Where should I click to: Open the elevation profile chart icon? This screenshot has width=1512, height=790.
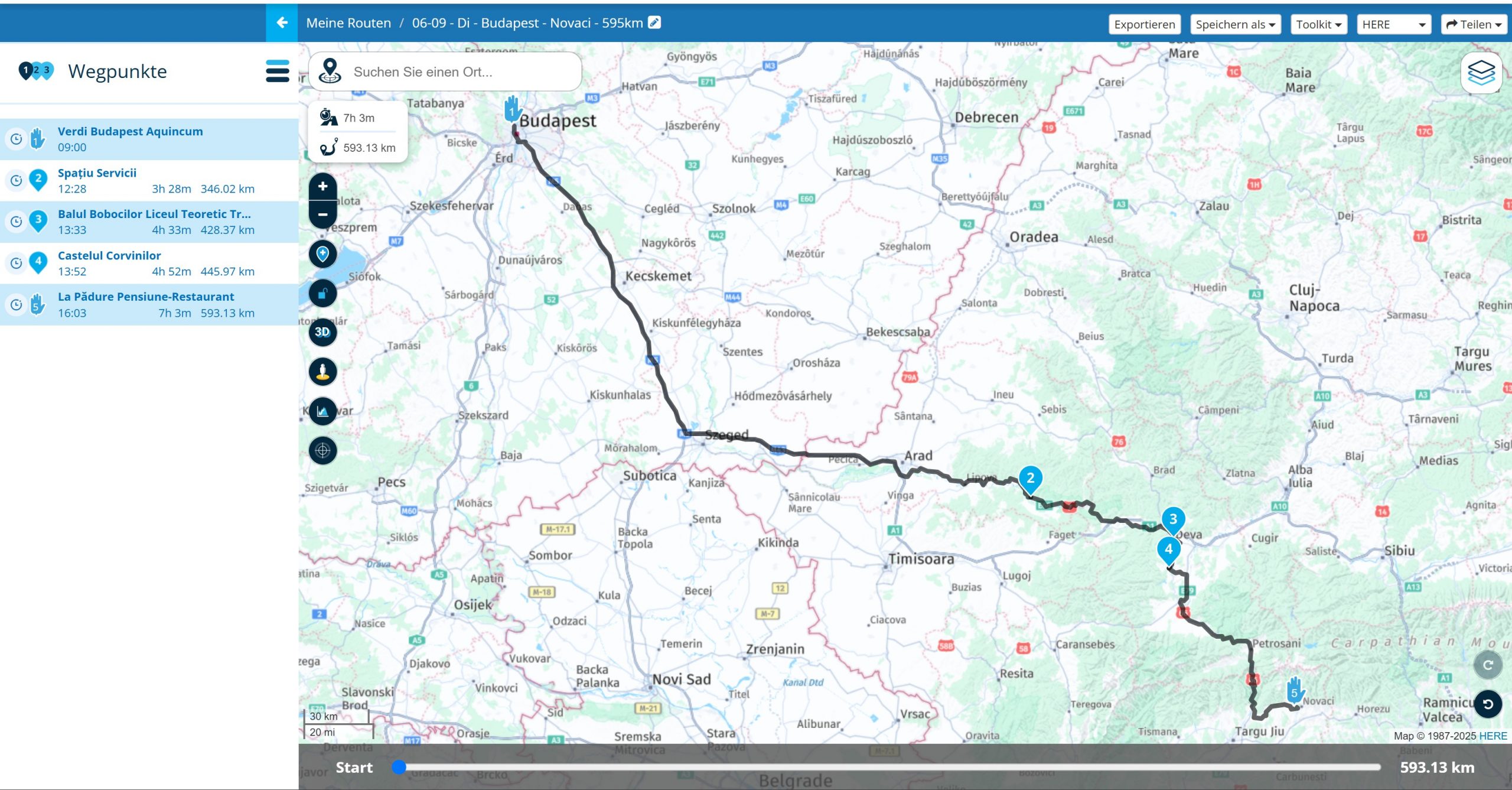(322, 411)
